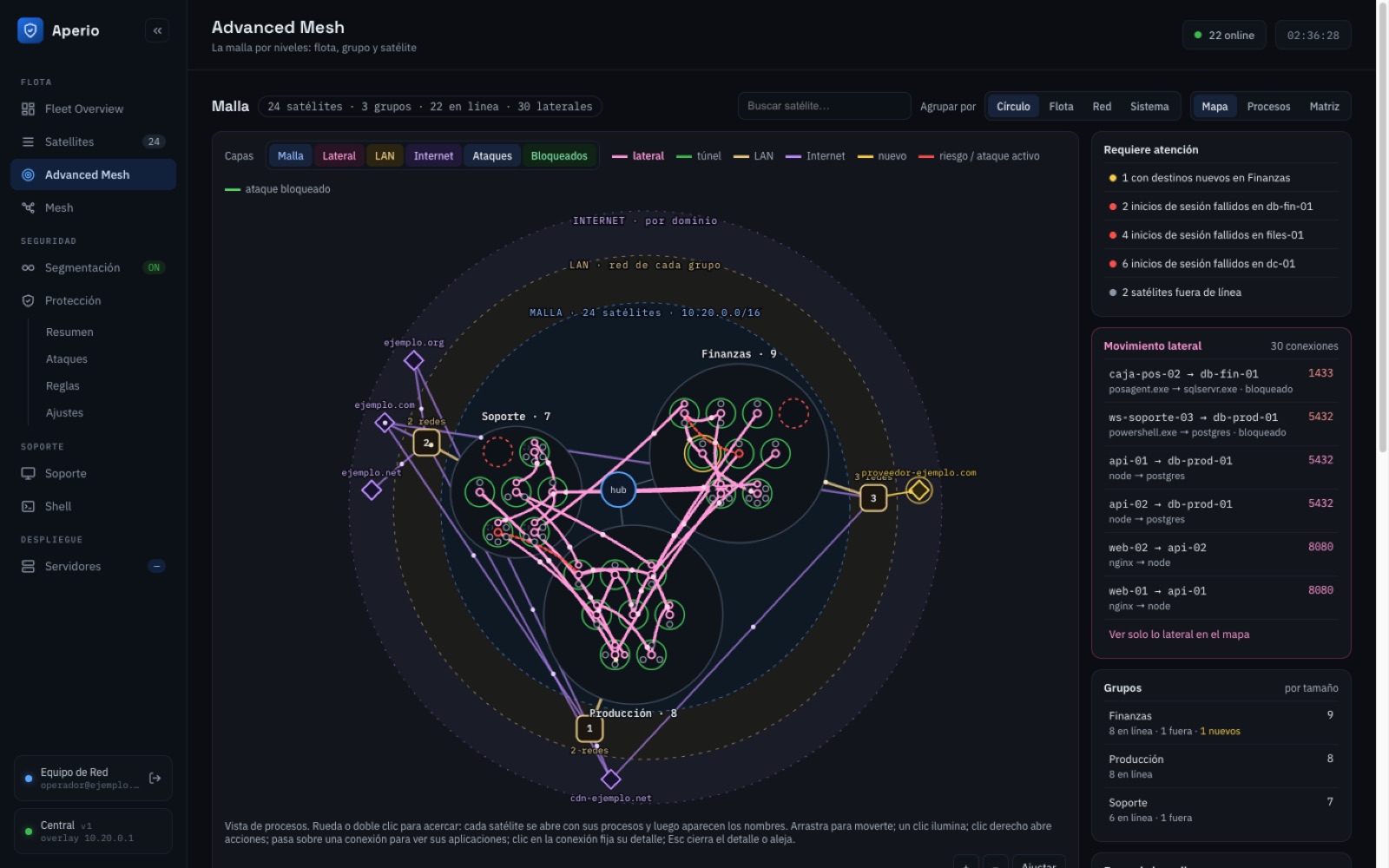Click the Central overlay server card
Viewport: 1389px width, 868px height.
pyautogui.click(x=93, y=831)
